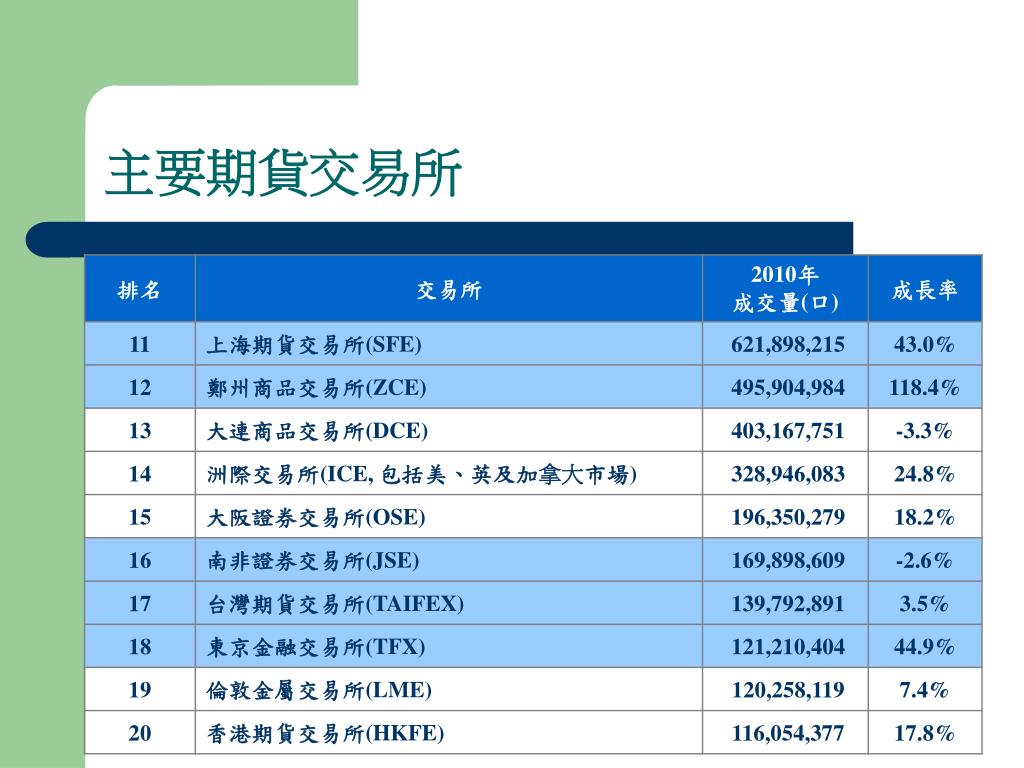Click volume value 196,350,279
Image resolution: width=1024 pixels, height=768 pixels.
tap(788, 517)
